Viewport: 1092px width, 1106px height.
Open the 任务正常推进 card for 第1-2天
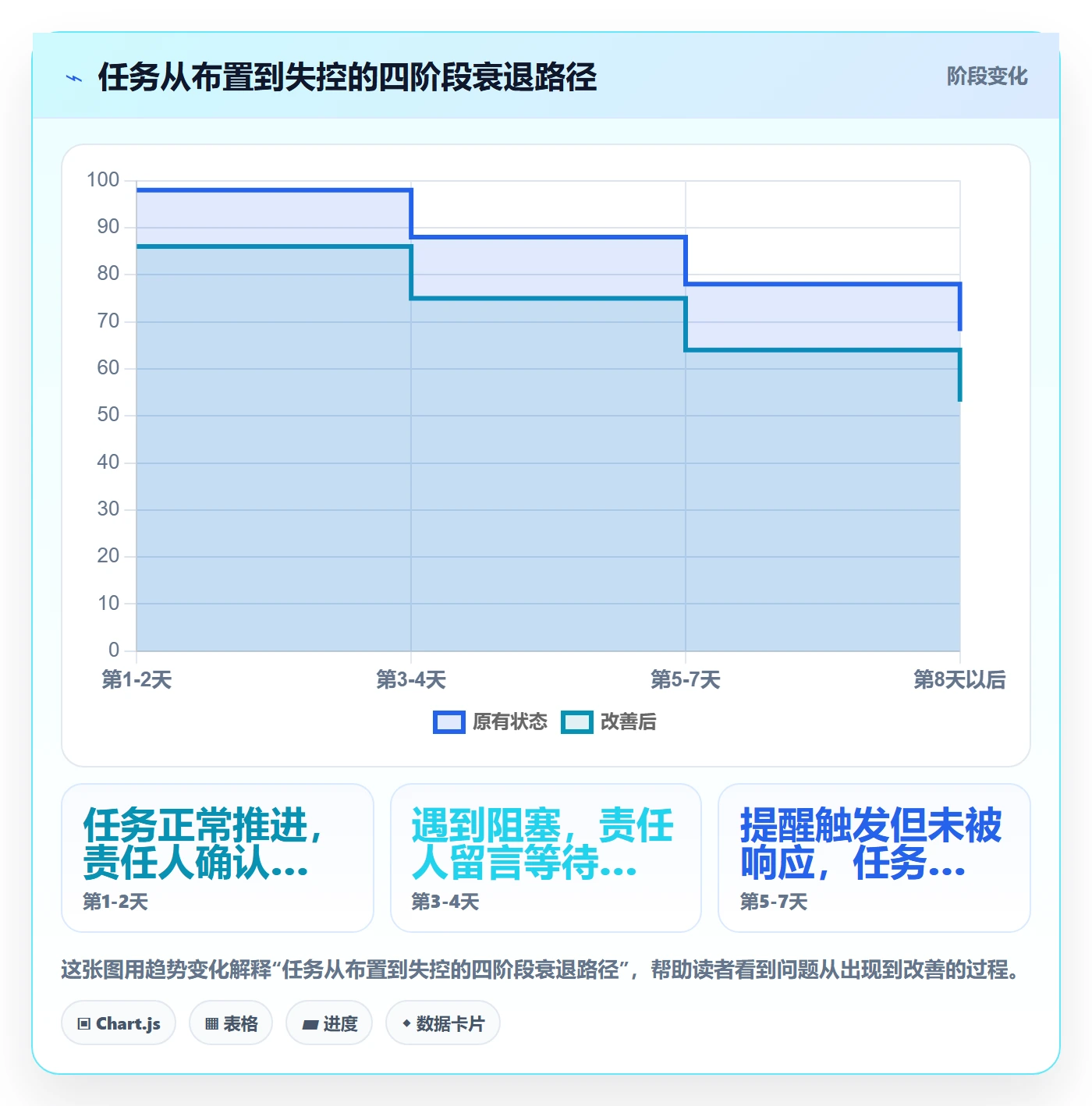click(x=218, y=858)
